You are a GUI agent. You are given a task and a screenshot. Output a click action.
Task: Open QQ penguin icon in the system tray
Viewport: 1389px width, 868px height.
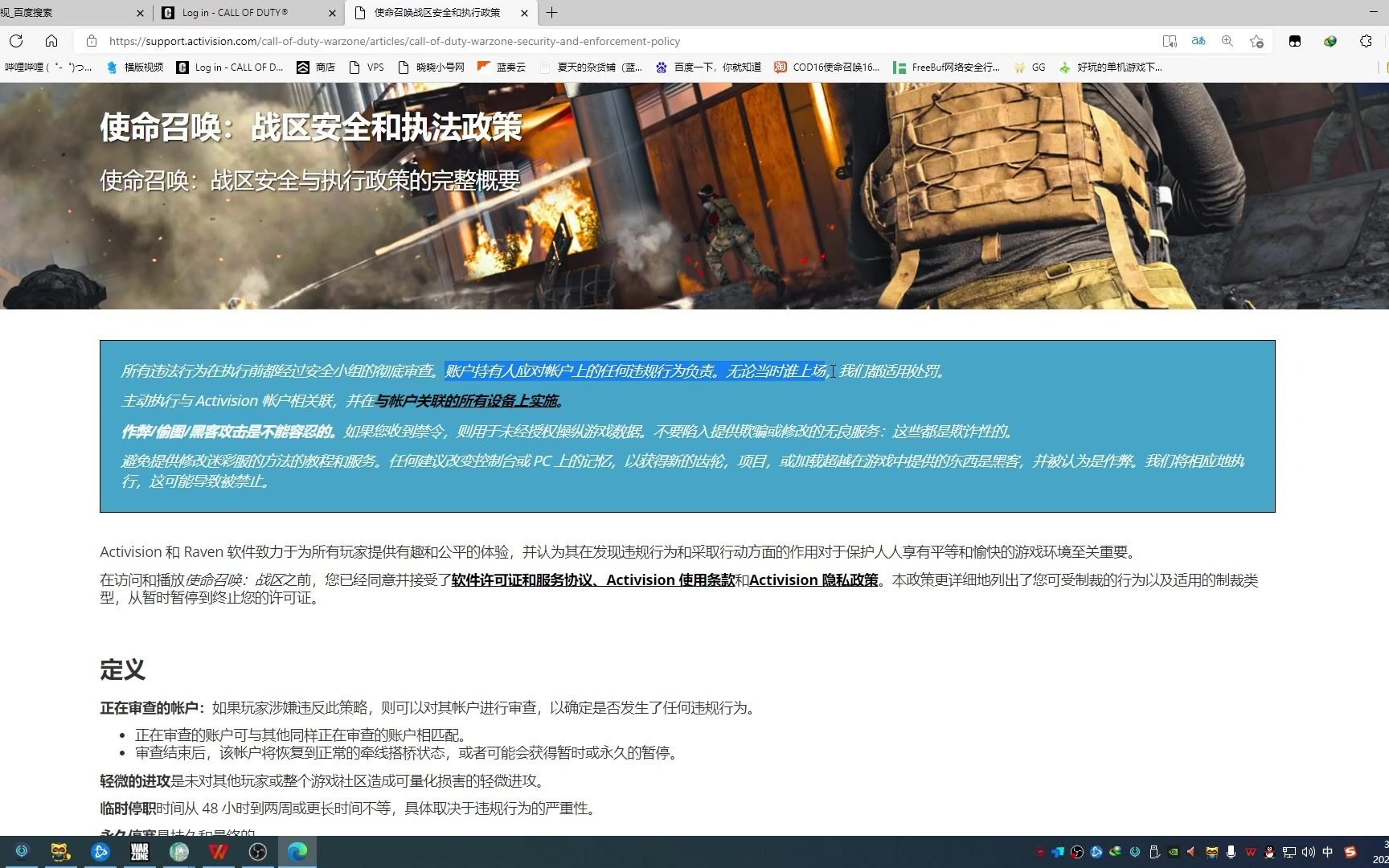pyautogui.click(x=1268, y=852)
